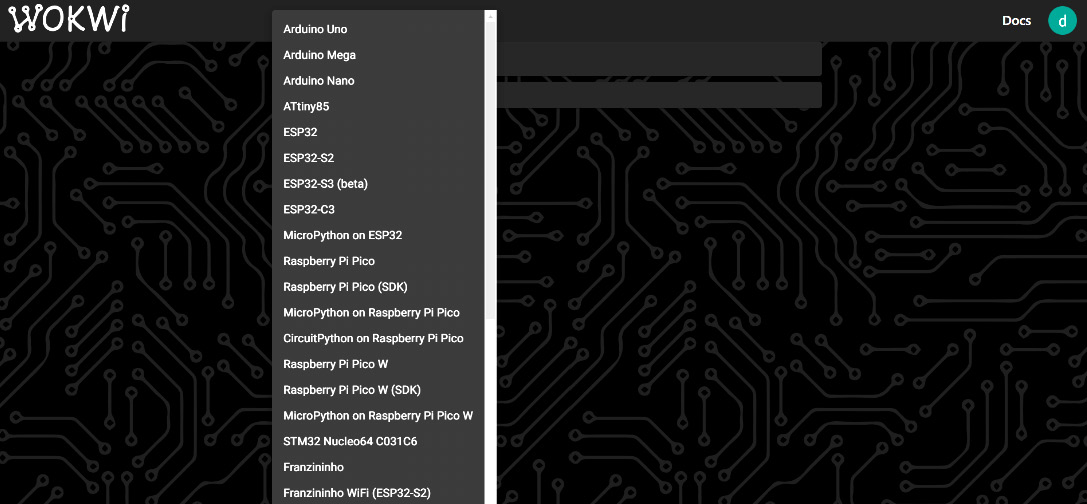
Task: Click the dropdown list scrollbar thumb
Action: (491, 171)
